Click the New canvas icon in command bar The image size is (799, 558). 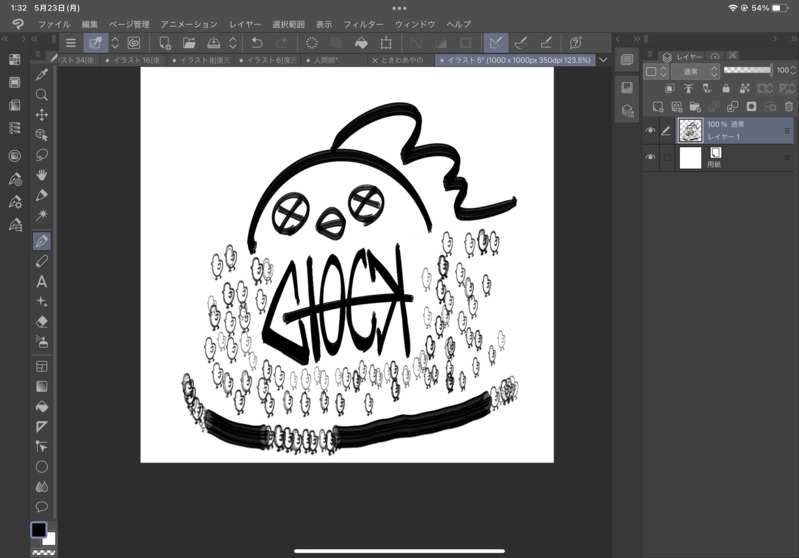tap(165, 43)
